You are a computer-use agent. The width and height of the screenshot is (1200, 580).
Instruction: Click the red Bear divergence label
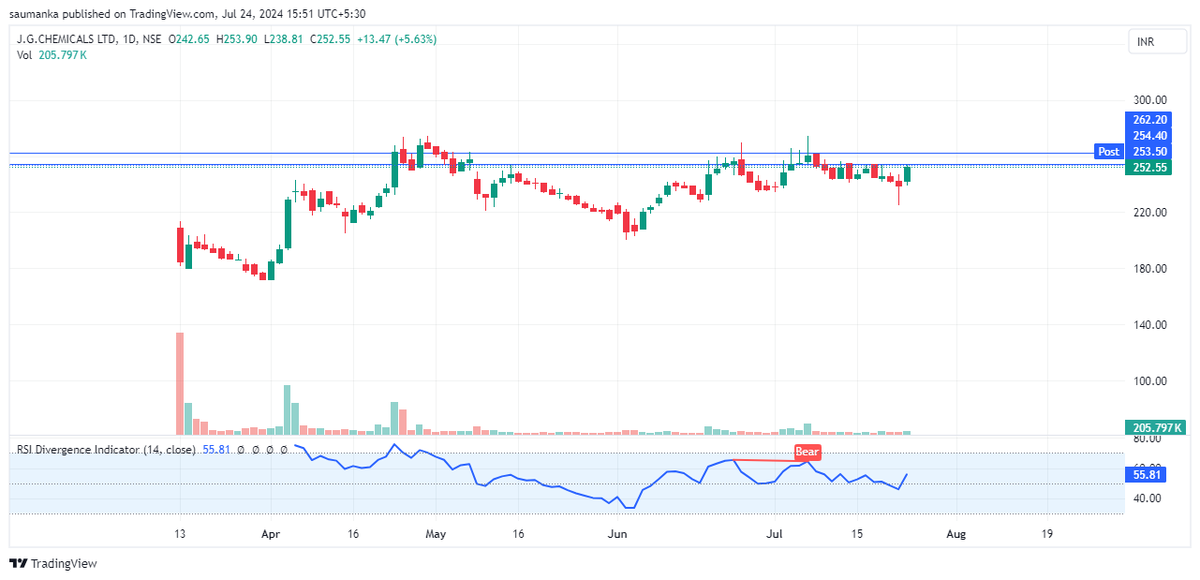[x=807, y=452]
